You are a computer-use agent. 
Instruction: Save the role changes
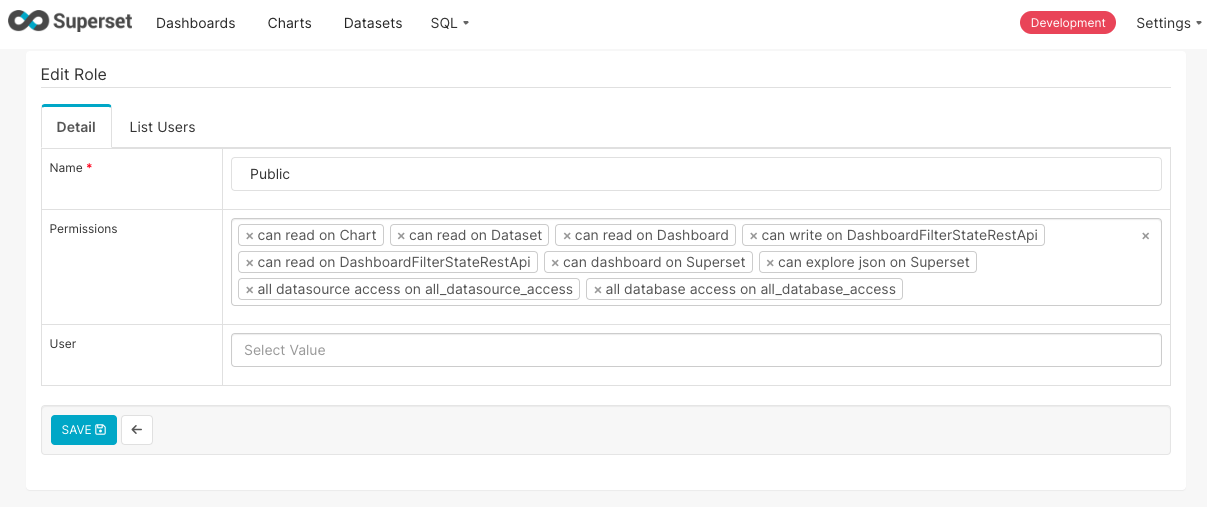tap(84, 430)
